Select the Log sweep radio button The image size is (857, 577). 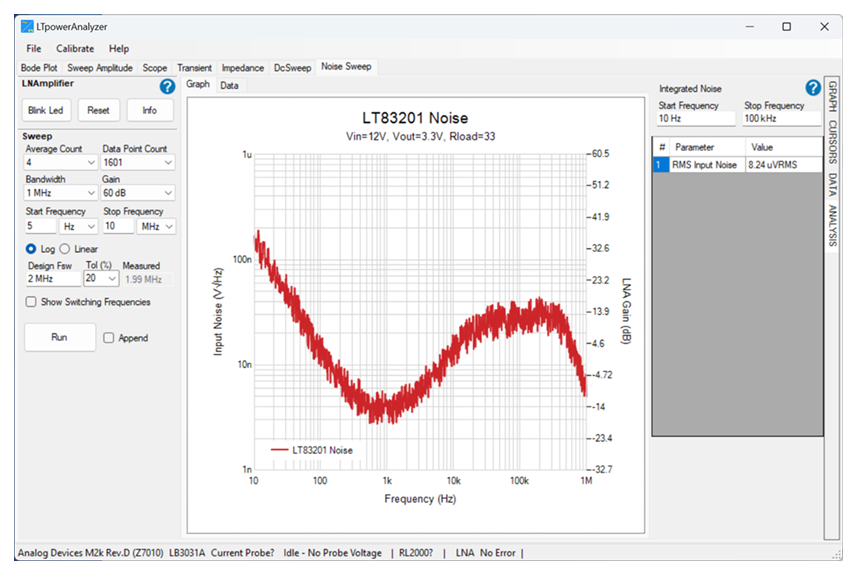coord(31,249)
